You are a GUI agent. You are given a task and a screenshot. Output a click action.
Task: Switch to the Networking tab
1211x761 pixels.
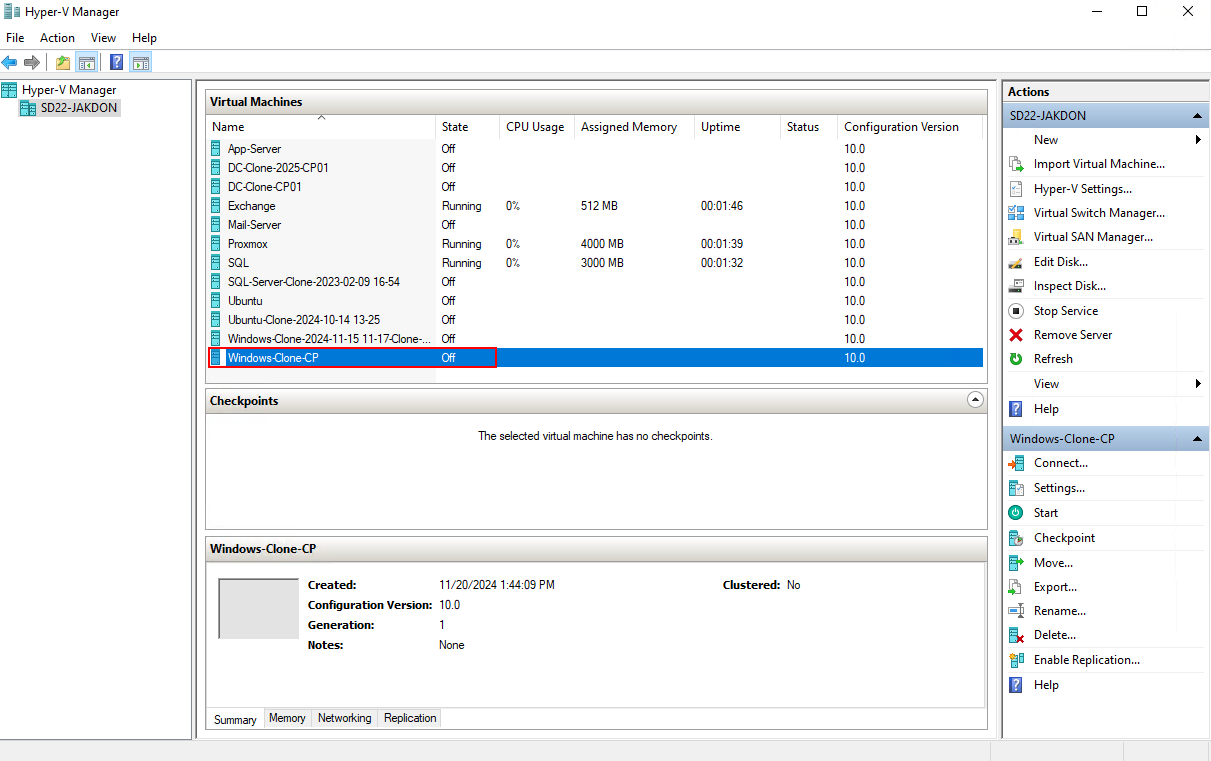click(x=344, y=718)
